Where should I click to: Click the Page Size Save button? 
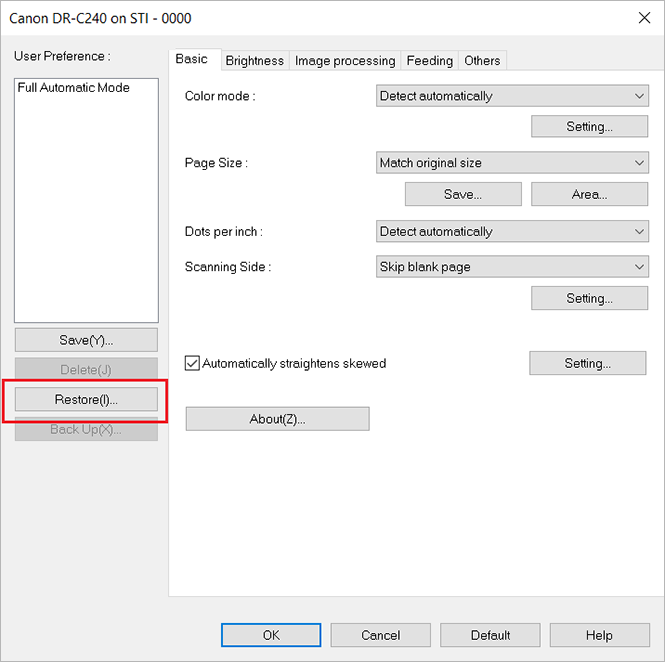[x=463, y=194]
